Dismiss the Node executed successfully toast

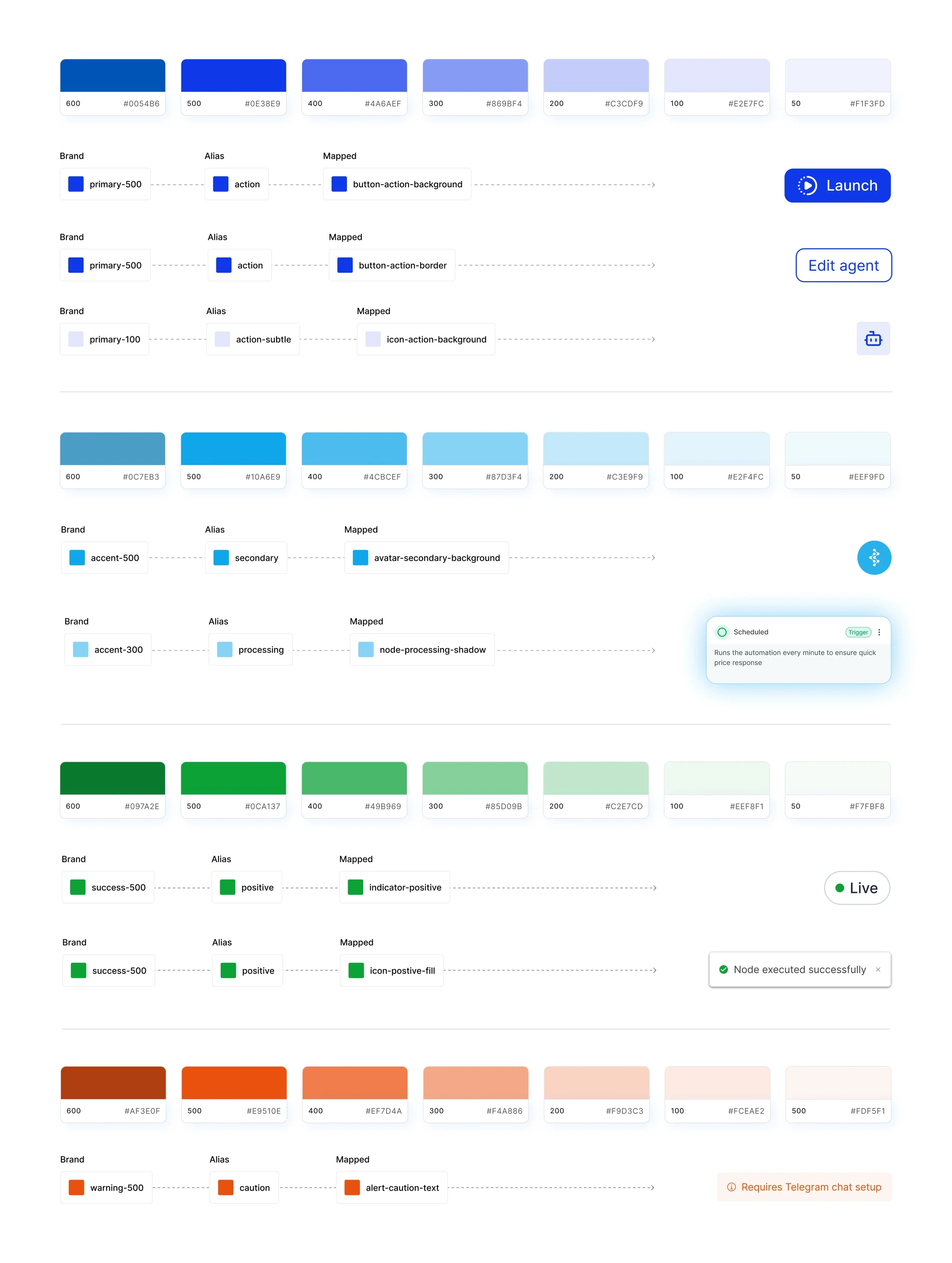tap(878, 969)
